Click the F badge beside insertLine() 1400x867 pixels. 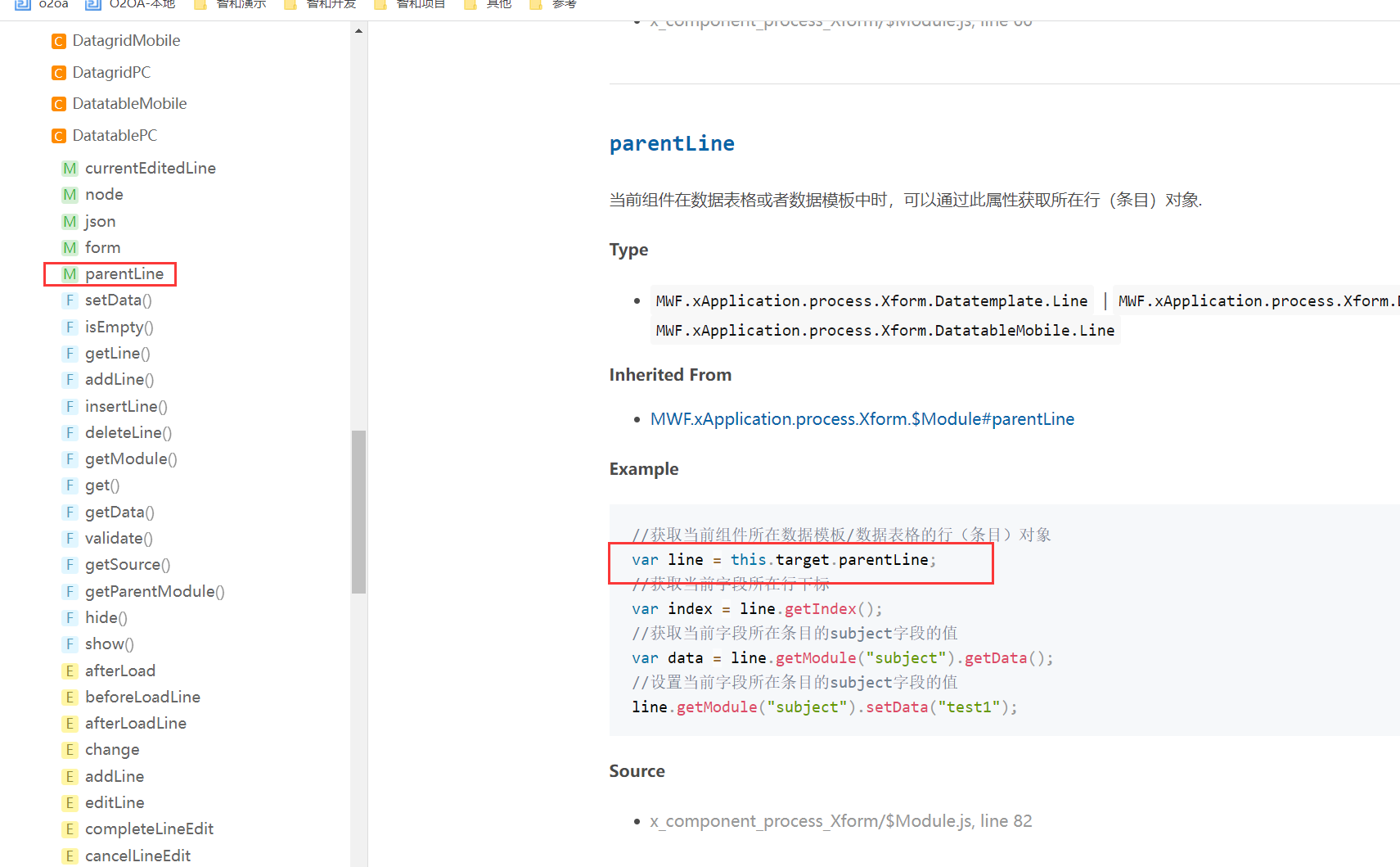[70, 407]
